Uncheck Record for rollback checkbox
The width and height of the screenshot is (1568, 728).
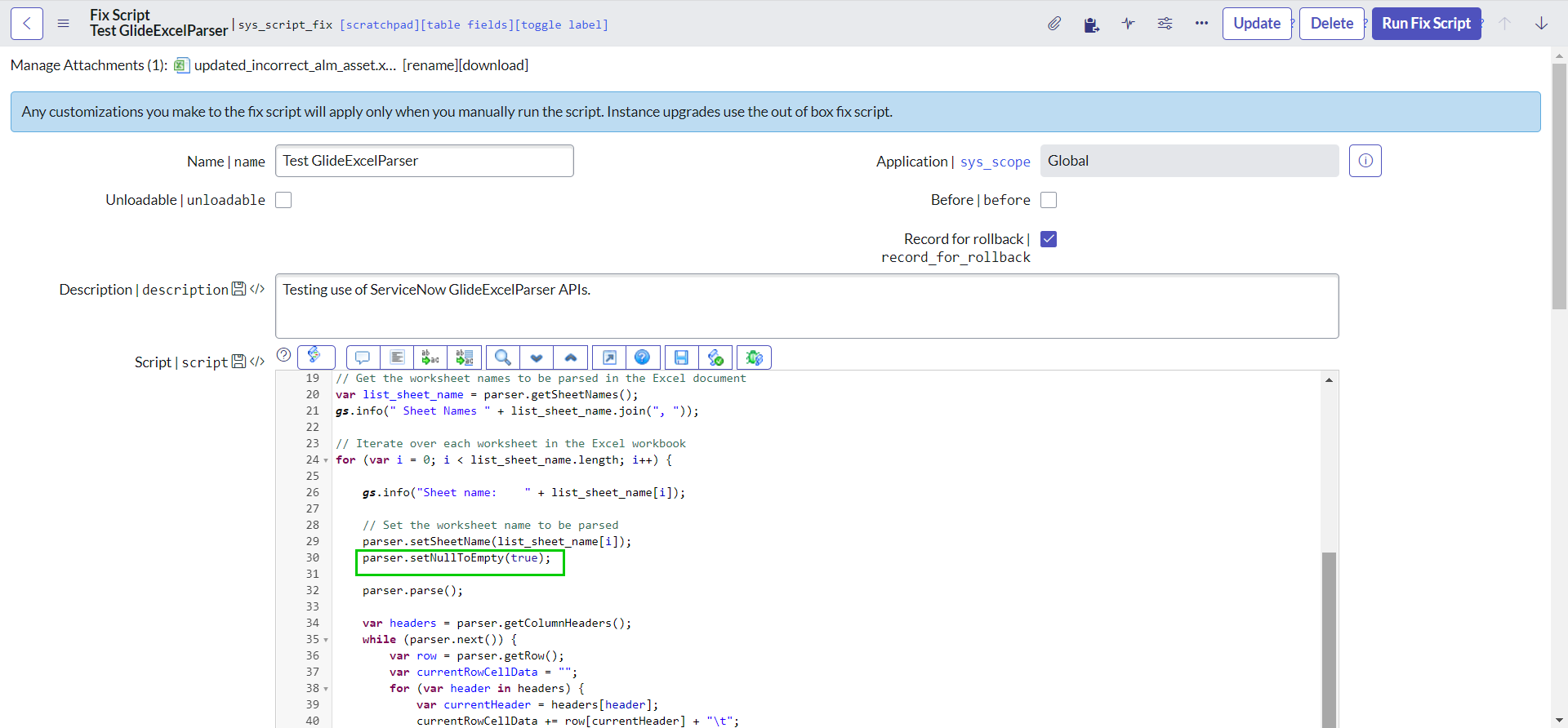click(1049, 239)
